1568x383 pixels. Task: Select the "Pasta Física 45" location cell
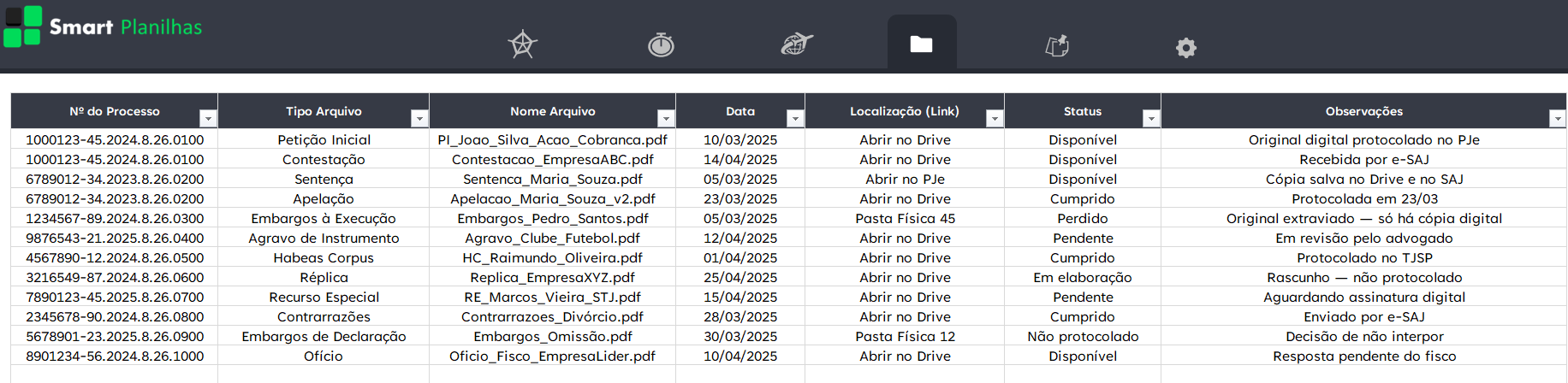(x=905, y=219)
